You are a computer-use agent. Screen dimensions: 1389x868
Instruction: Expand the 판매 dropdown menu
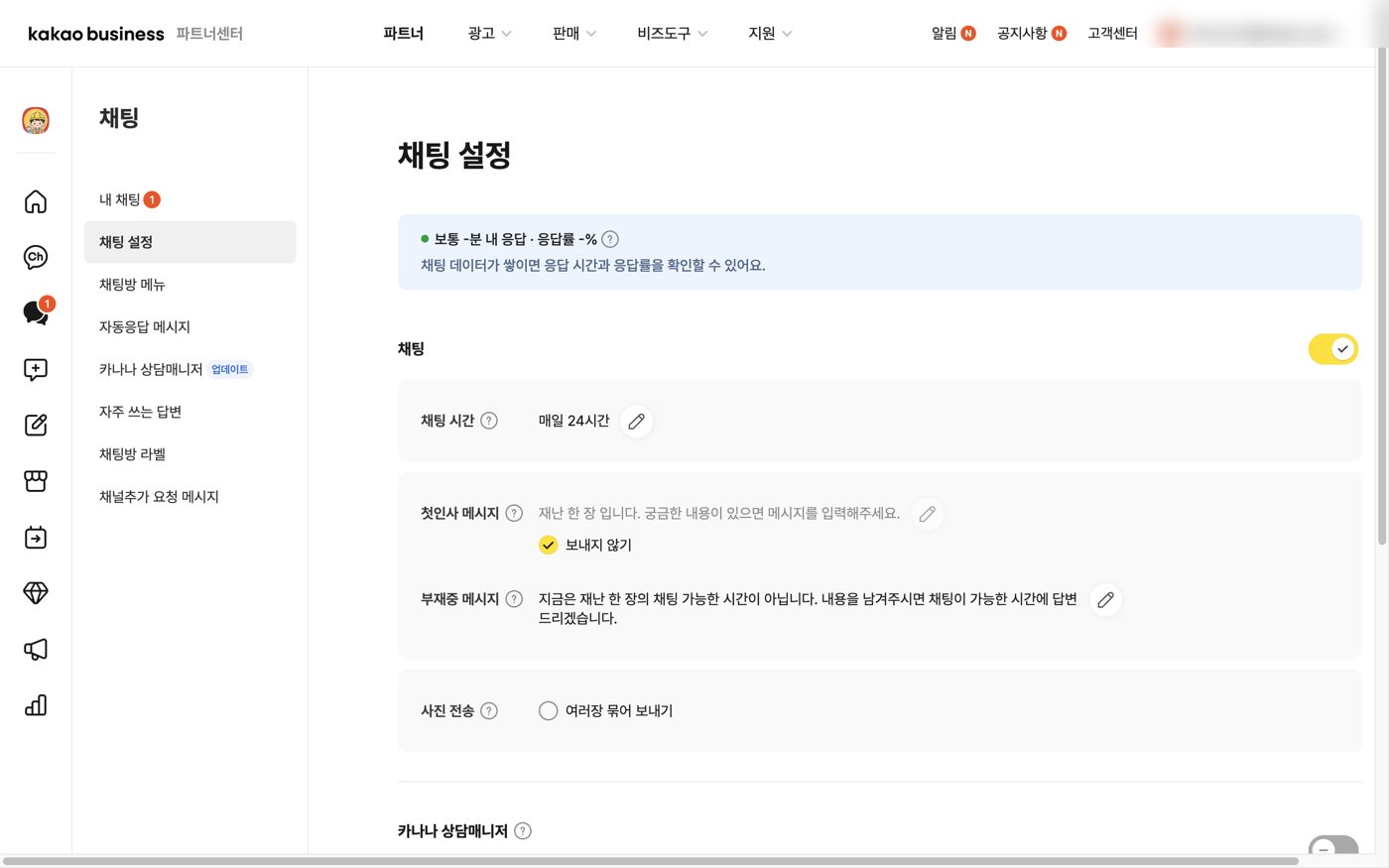click(x=574, y=33)
